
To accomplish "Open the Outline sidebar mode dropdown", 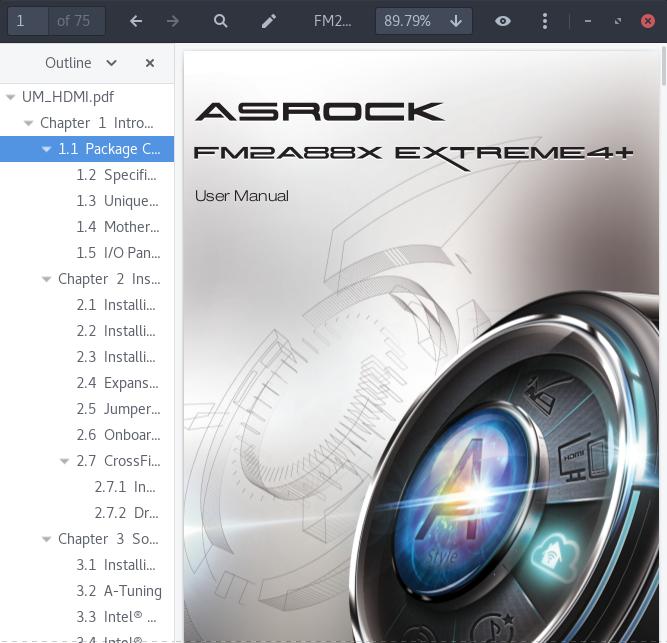I will point(111,63).
